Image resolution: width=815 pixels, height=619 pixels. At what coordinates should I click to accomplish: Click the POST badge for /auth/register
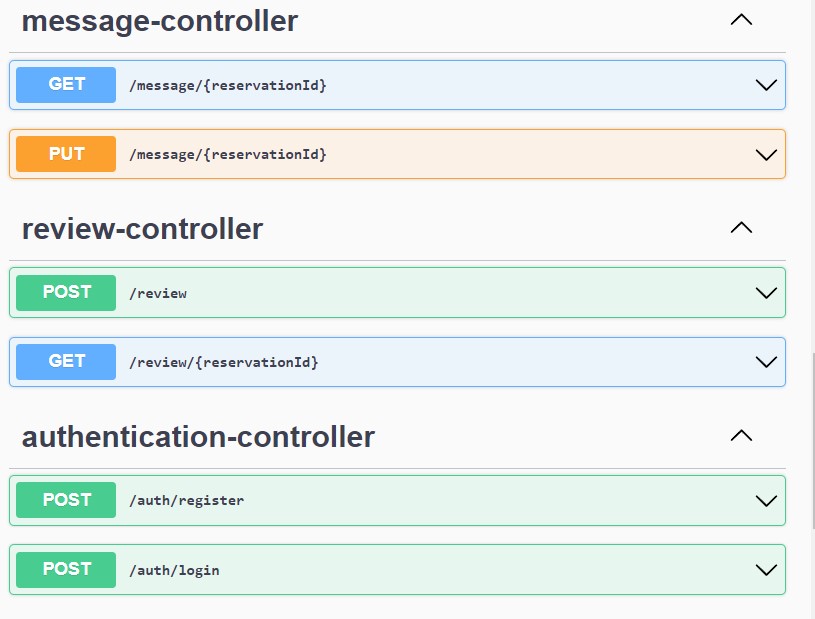click(x=66, y=500)
